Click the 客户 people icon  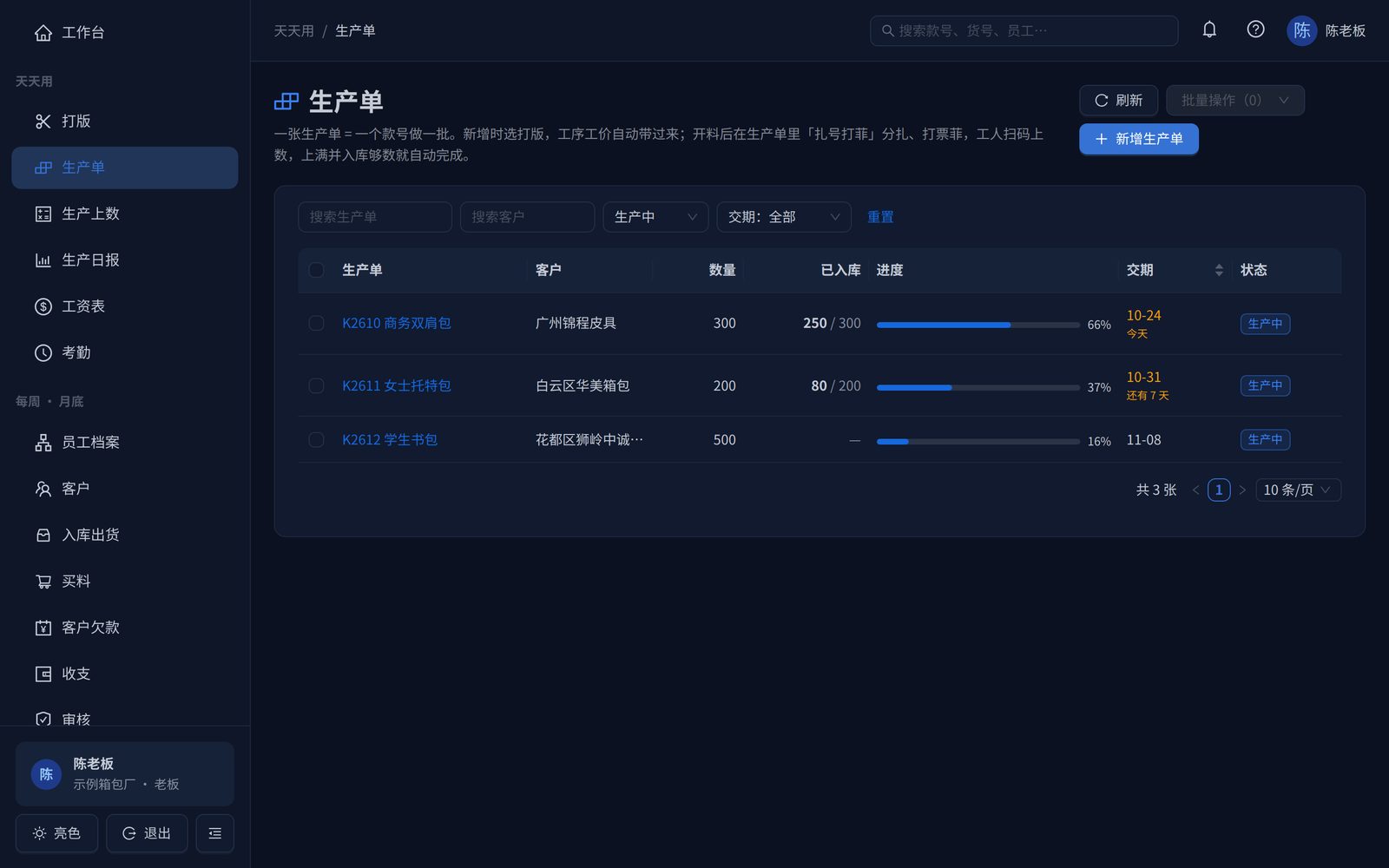coord(43,489)
